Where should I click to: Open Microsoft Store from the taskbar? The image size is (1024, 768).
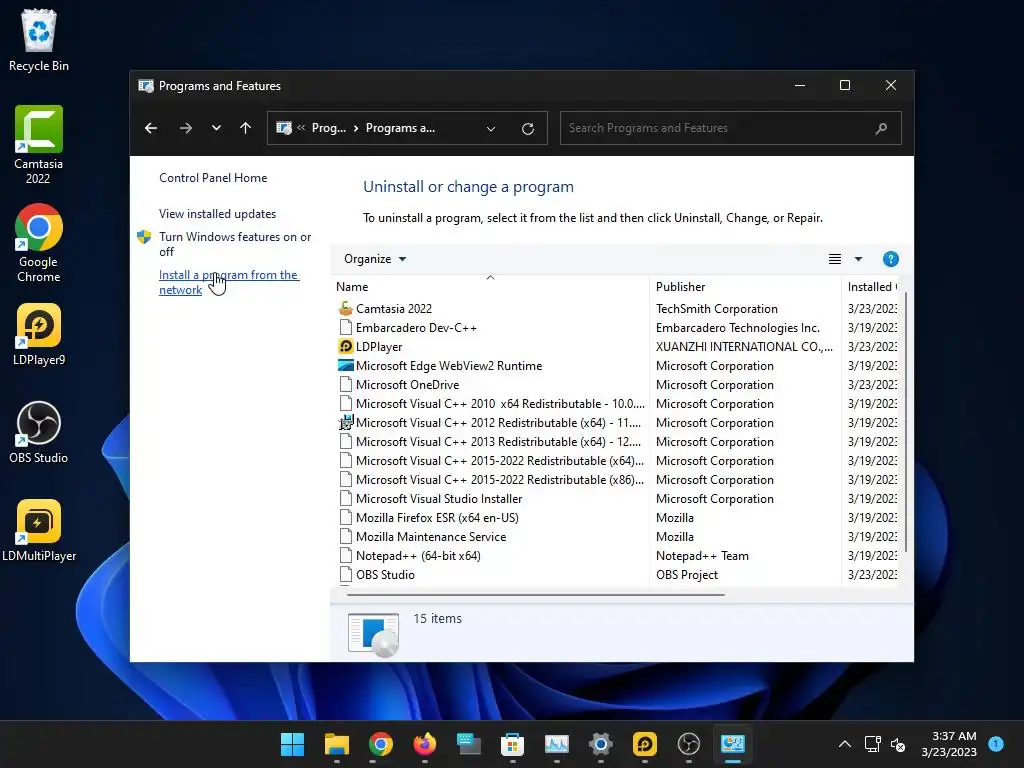point(513,744)
